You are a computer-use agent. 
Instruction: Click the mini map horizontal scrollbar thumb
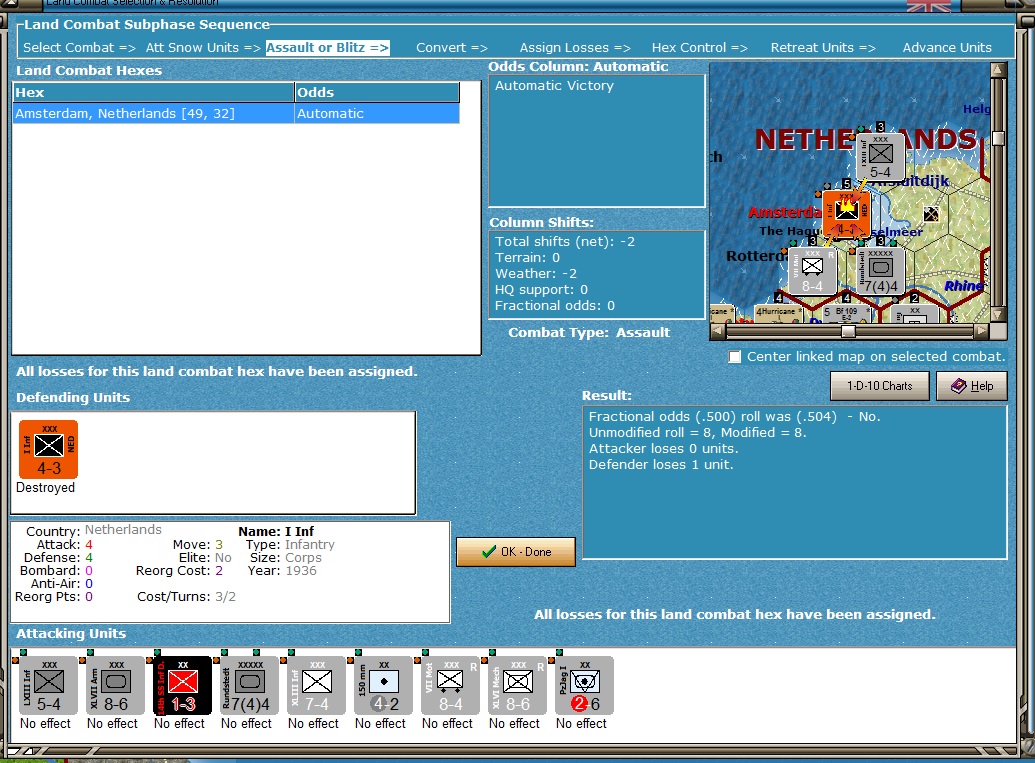pyautogui.click(x=848, y=331)
